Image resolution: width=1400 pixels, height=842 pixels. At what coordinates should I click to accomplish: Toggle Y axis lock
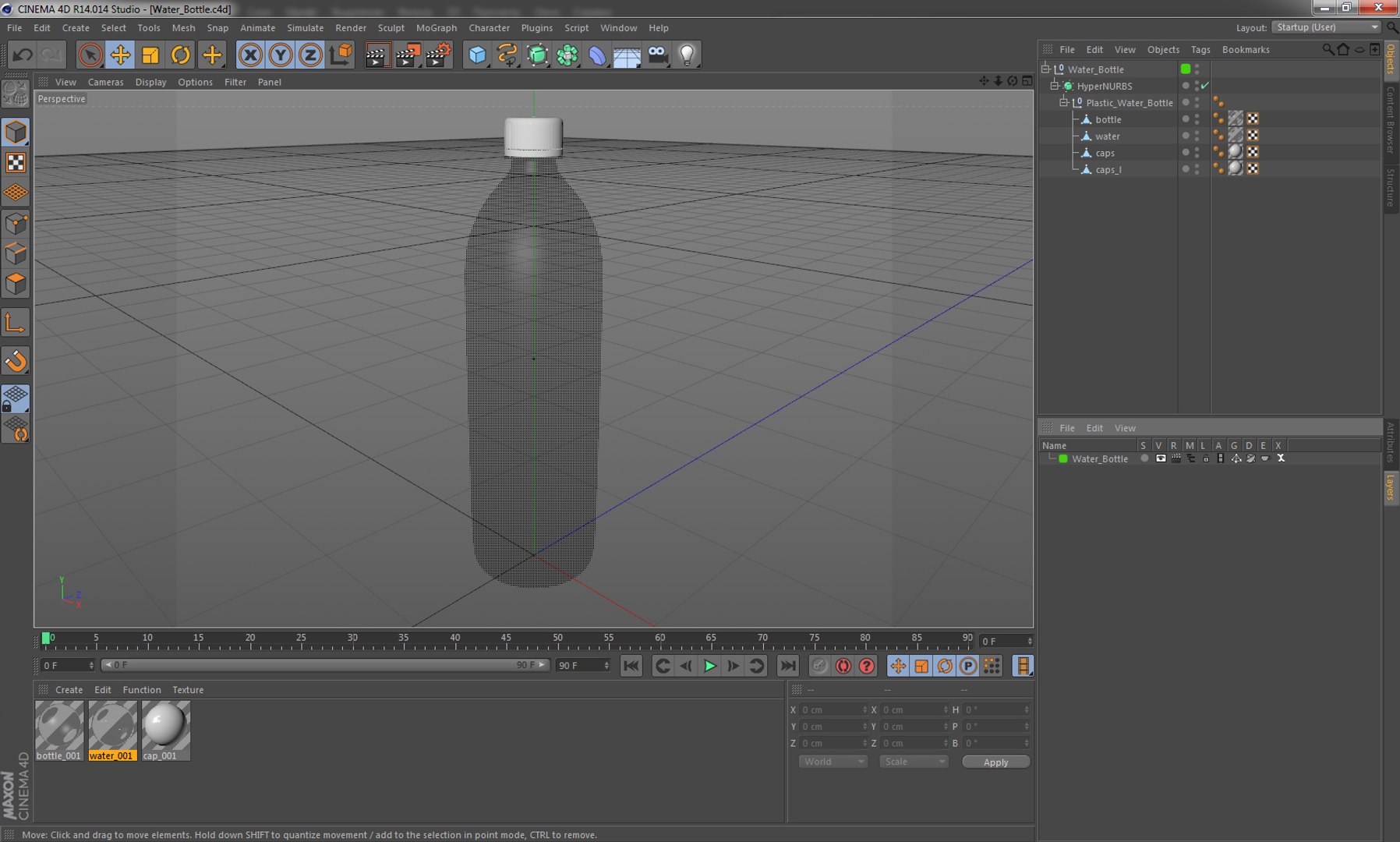(x=281, y=55)
